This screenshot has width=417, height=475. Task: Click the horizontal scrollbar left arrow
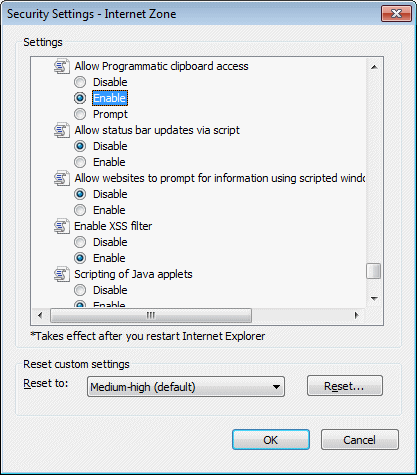(x=40, y=315)
